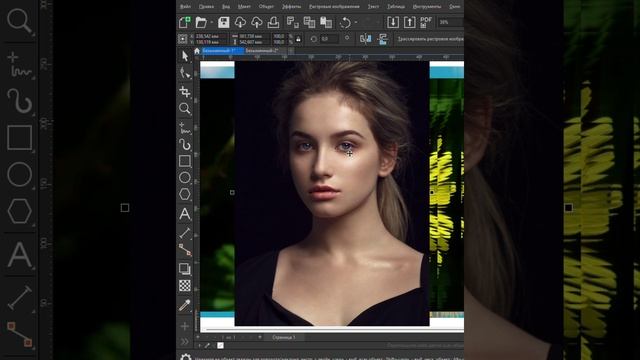
Task: Select the Crop tool
Action: click(x=185, y=91)
